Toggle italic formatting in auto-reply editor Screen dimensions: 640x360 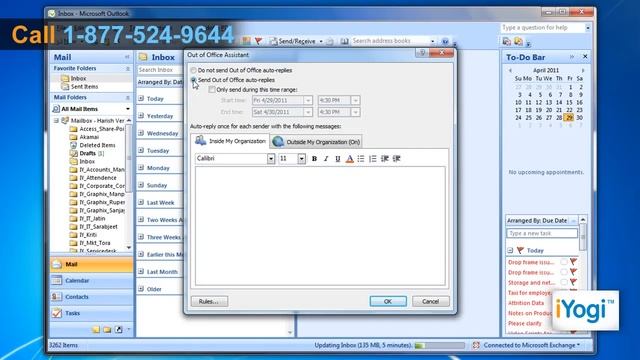pyautogui.click(x=326, y=159)
